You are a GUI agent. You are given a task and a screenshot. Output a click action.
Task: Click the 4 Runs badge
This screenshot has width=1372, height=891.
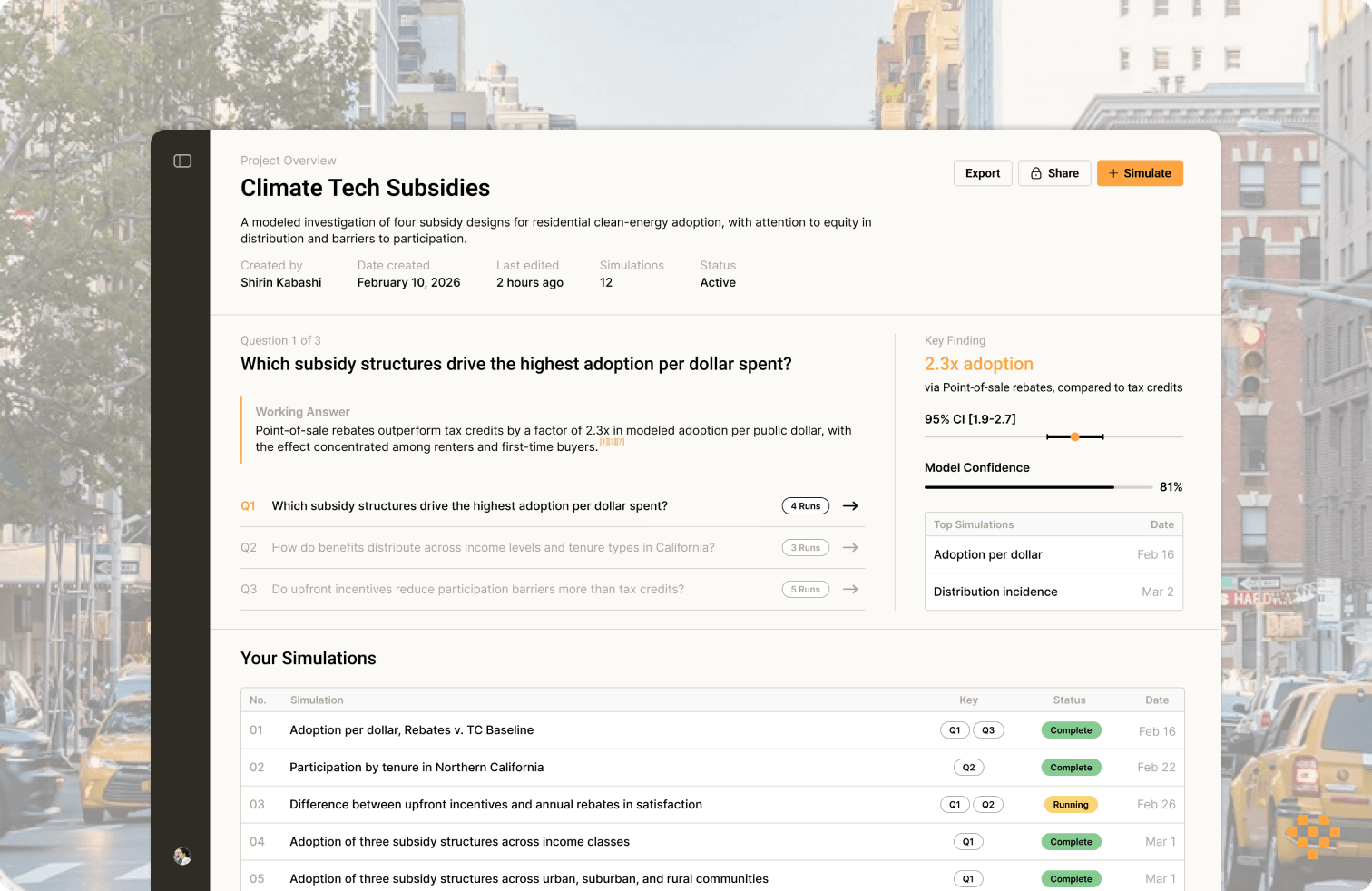(x=806, y=506)
